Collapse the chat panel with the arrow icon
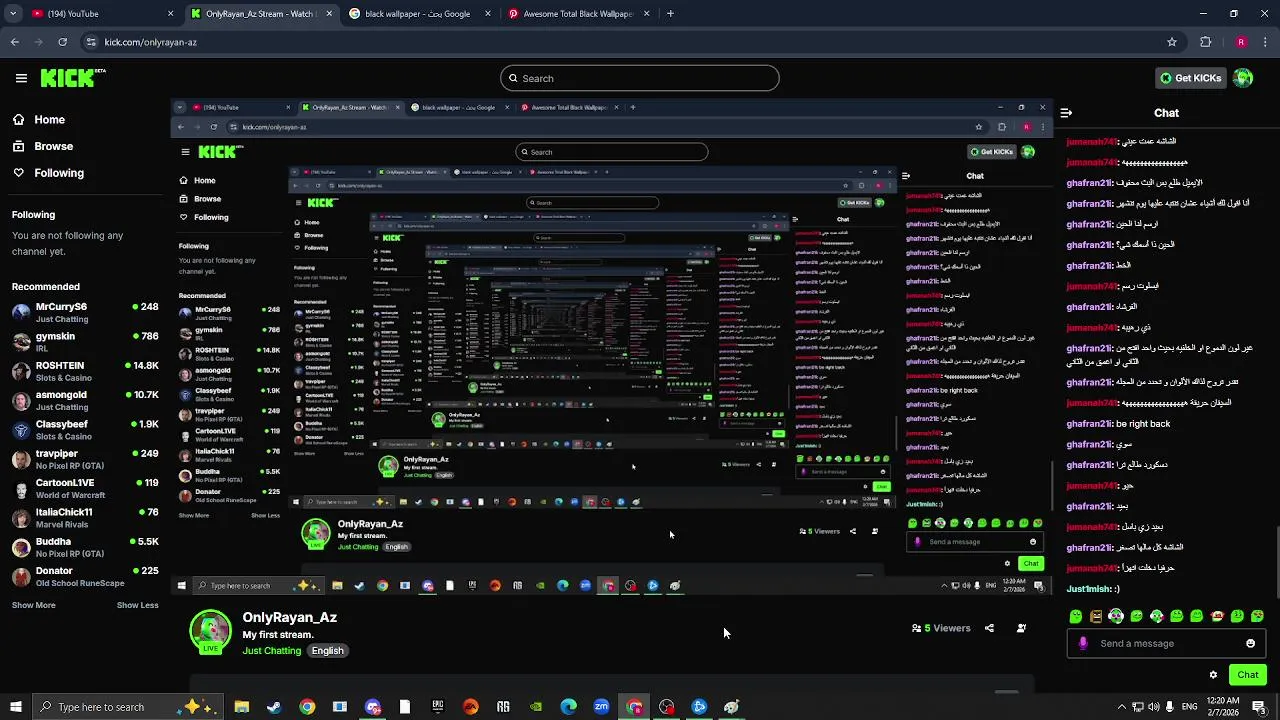 point(1066,113)
